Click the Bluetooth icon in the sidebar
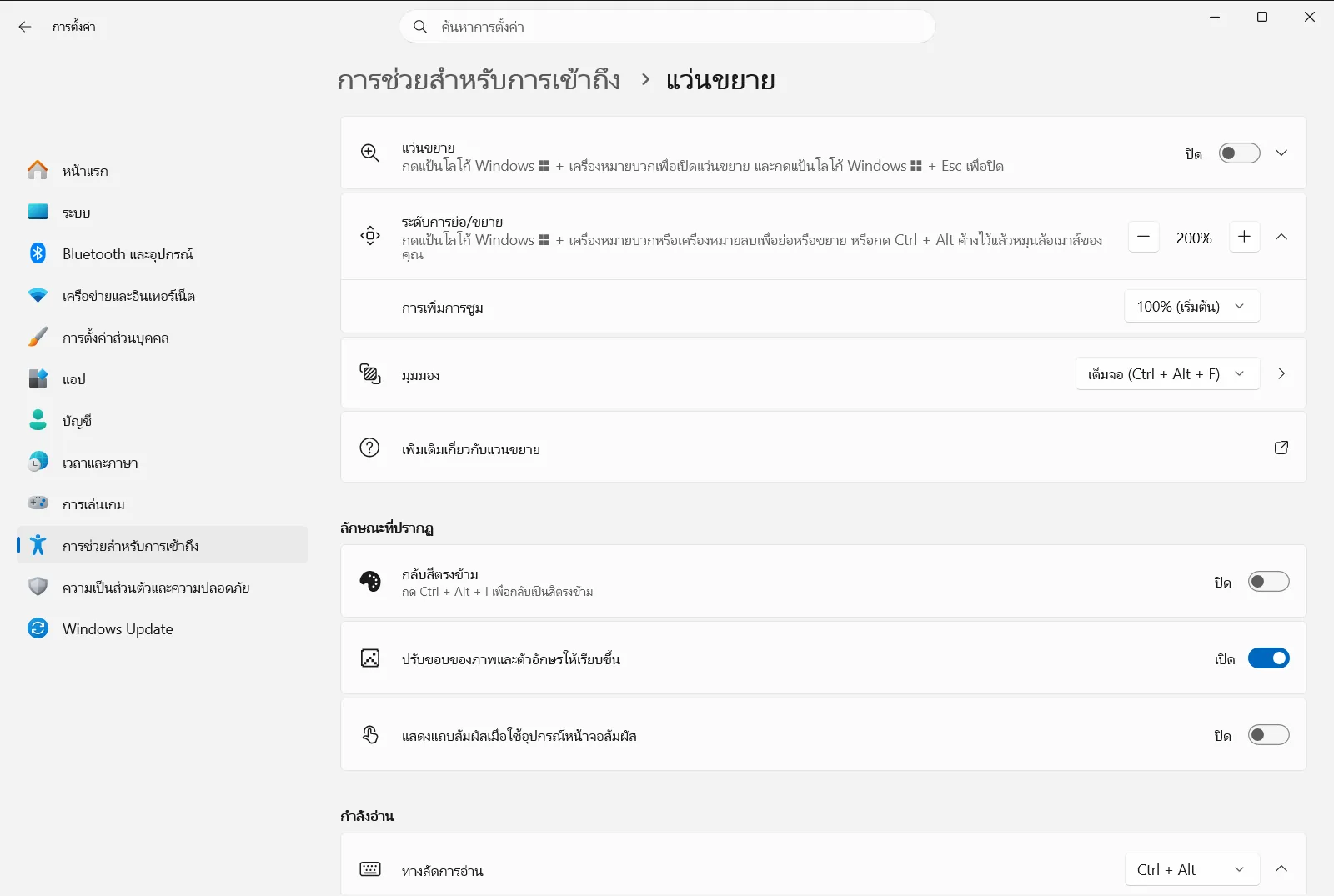This screenshot has width=1334, height=896. 38,253
